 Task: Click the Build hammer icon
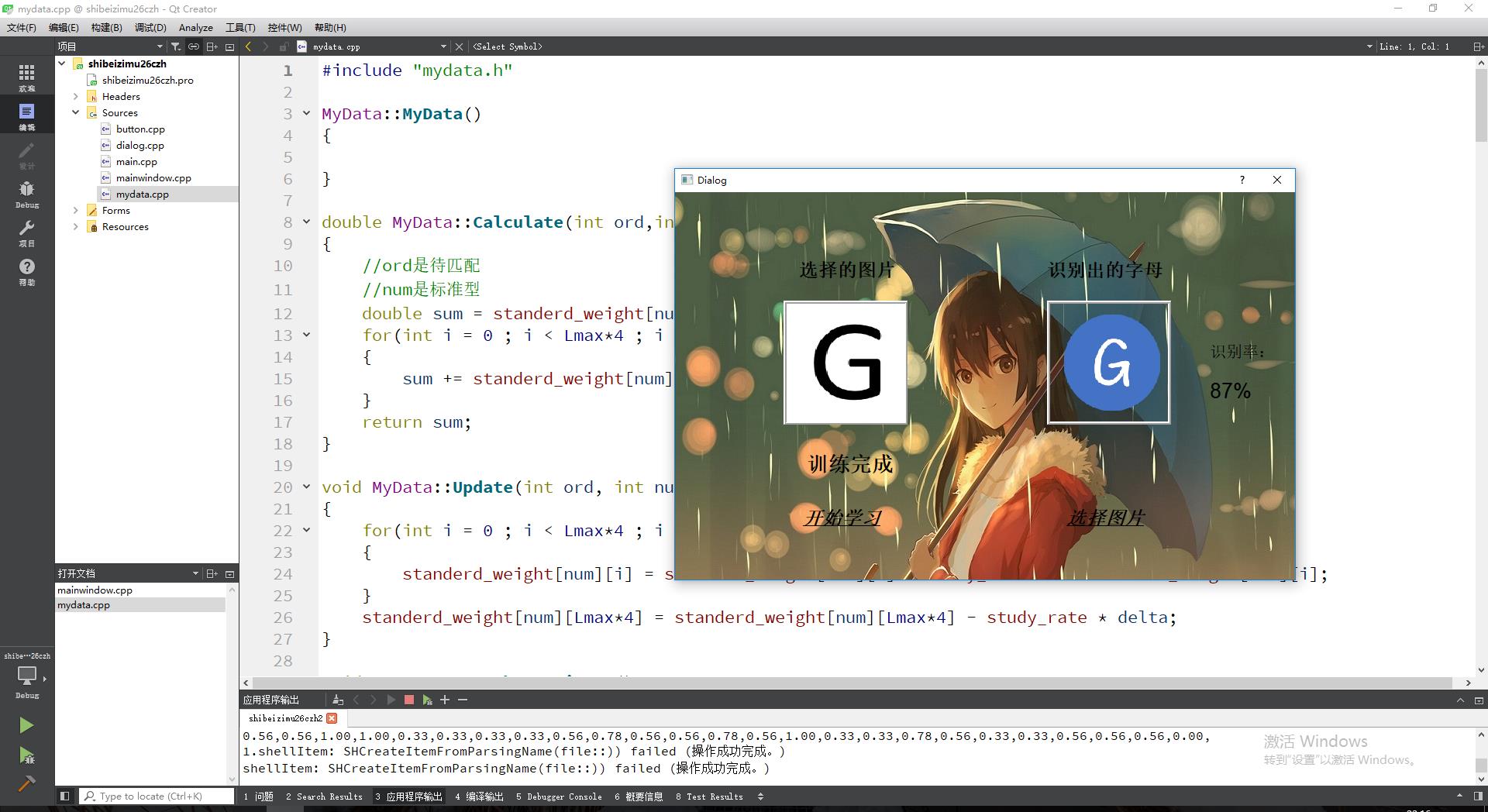pyautogui.click(x=26, y=783)
